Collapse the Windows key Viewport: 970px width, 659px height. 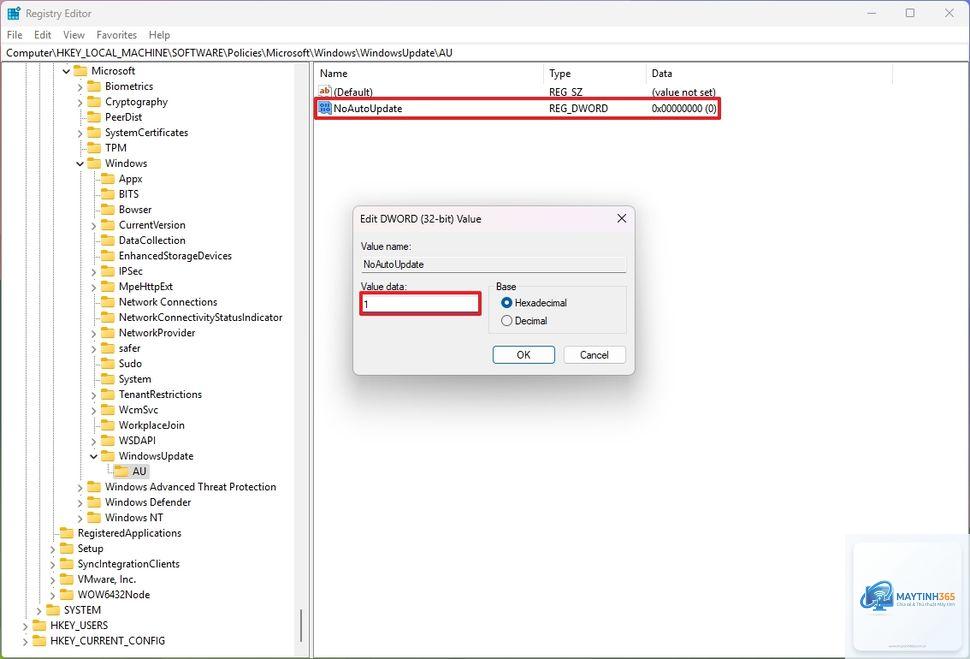pyautogui.click(x=80, y=164)
